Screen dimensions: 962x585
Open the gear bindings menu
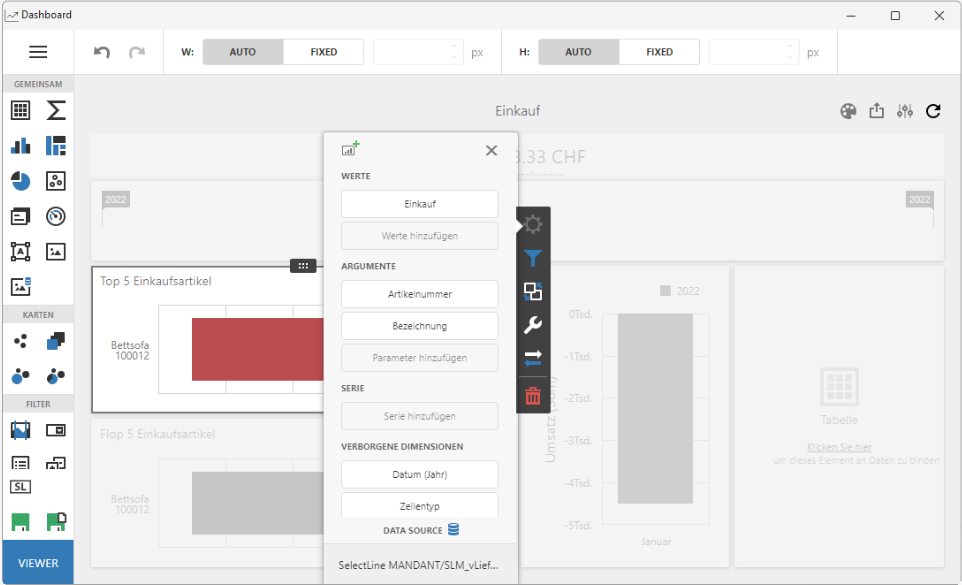[533, 224]
